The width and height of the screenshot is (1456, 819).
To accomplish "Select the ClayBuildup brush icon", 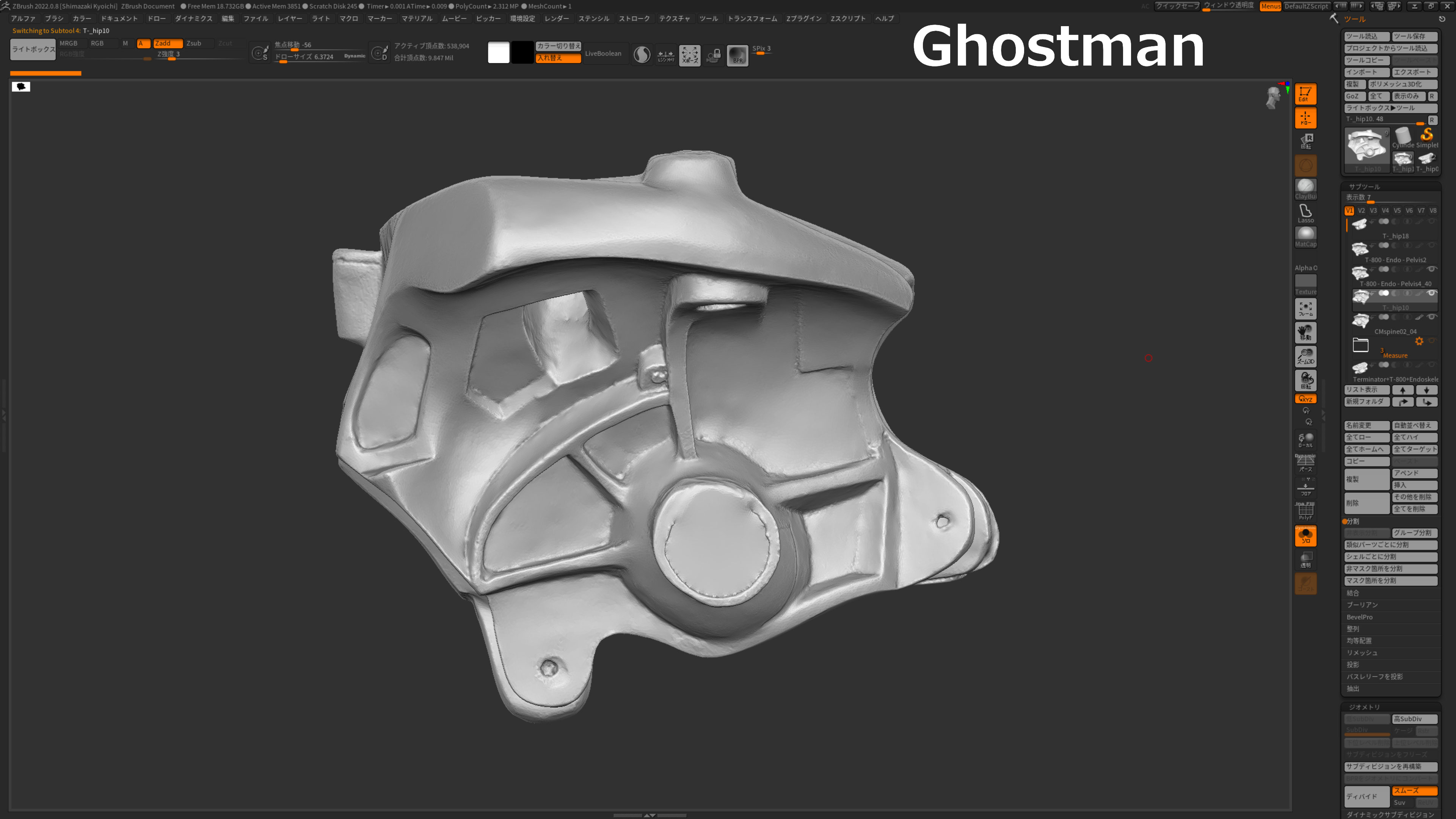I will (1305, 189).
